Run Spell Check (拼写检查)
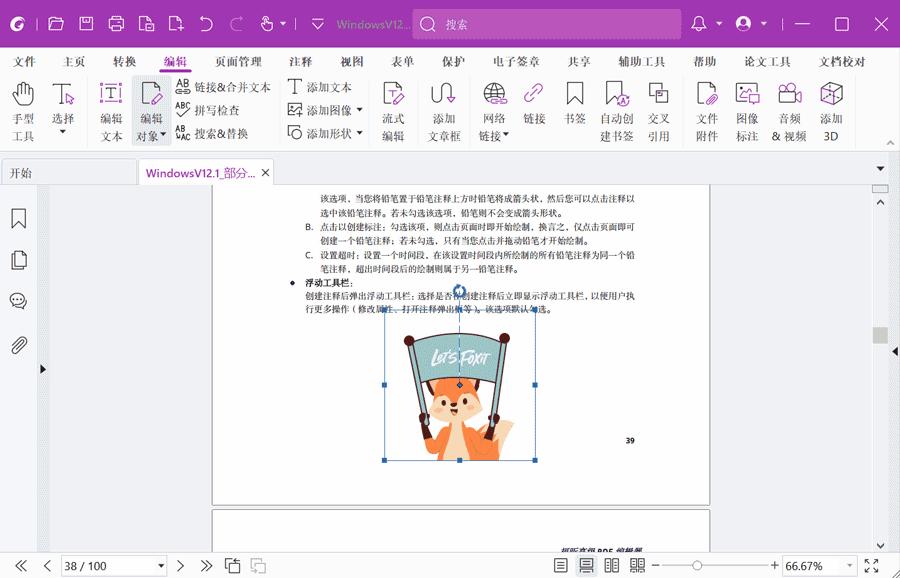Image resolution: width=900 pixels, height=578 pixels. click(207, 110)
